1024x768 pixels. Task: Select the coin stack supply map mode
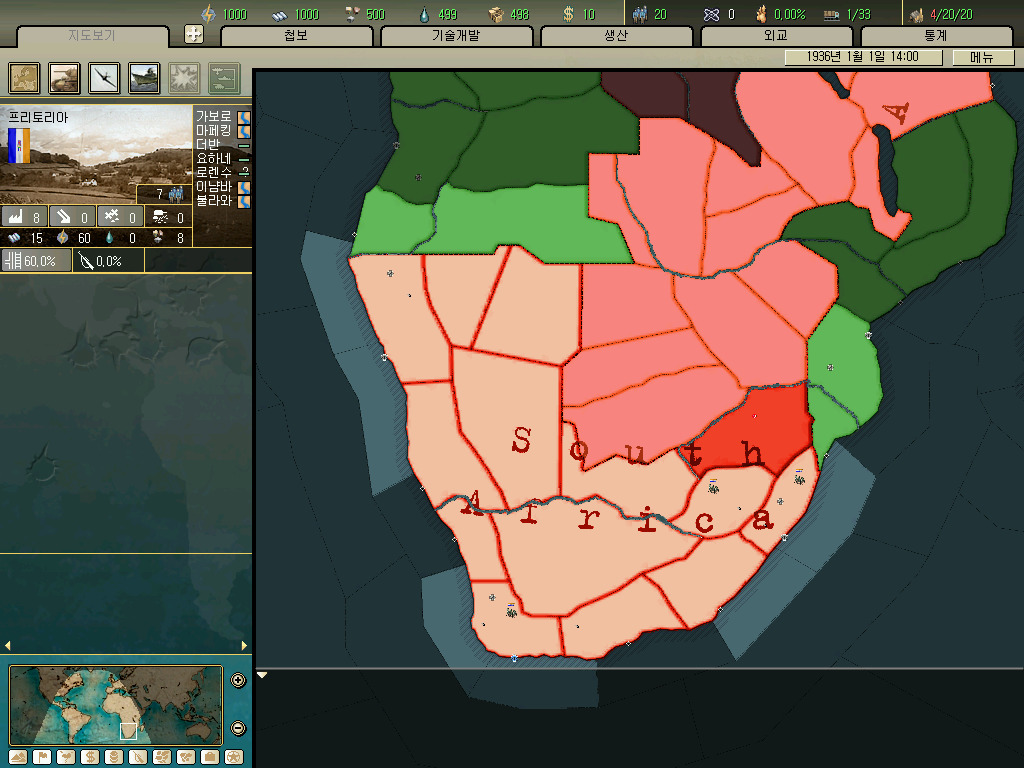coord(114,757)
